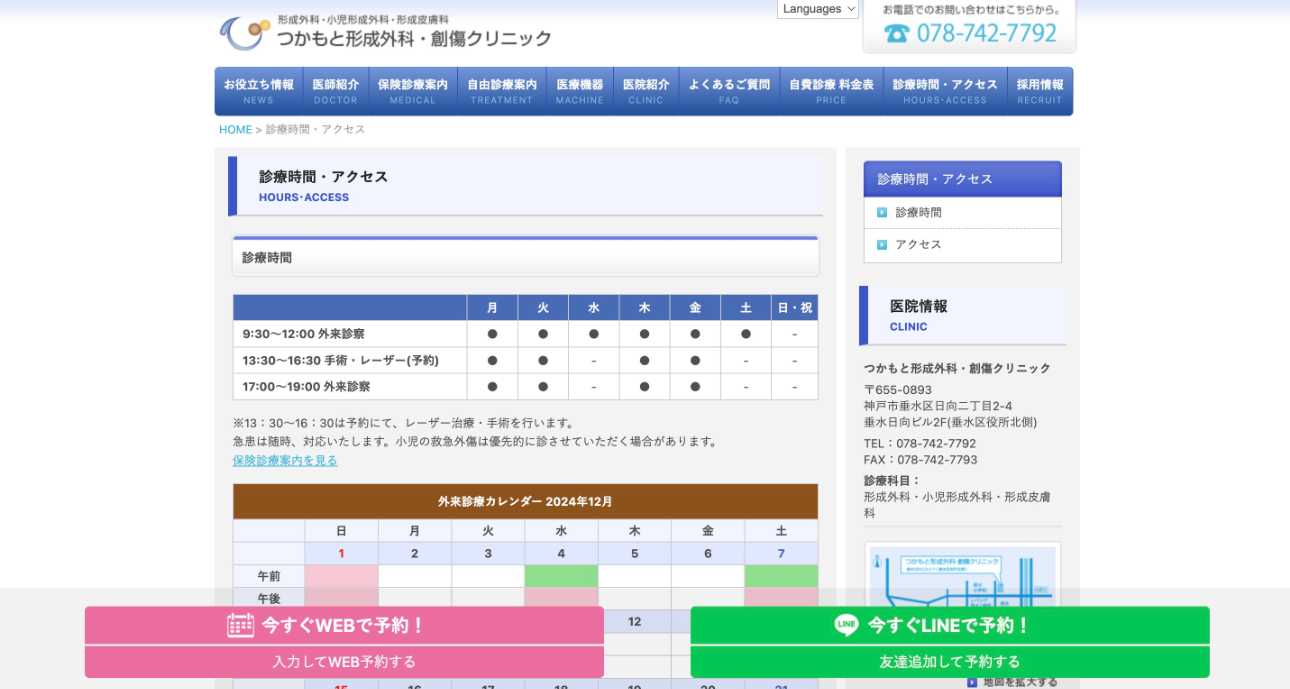
Task: Click arrow icon next to アクセス sidebar link
Action: [x=882, y=244]
